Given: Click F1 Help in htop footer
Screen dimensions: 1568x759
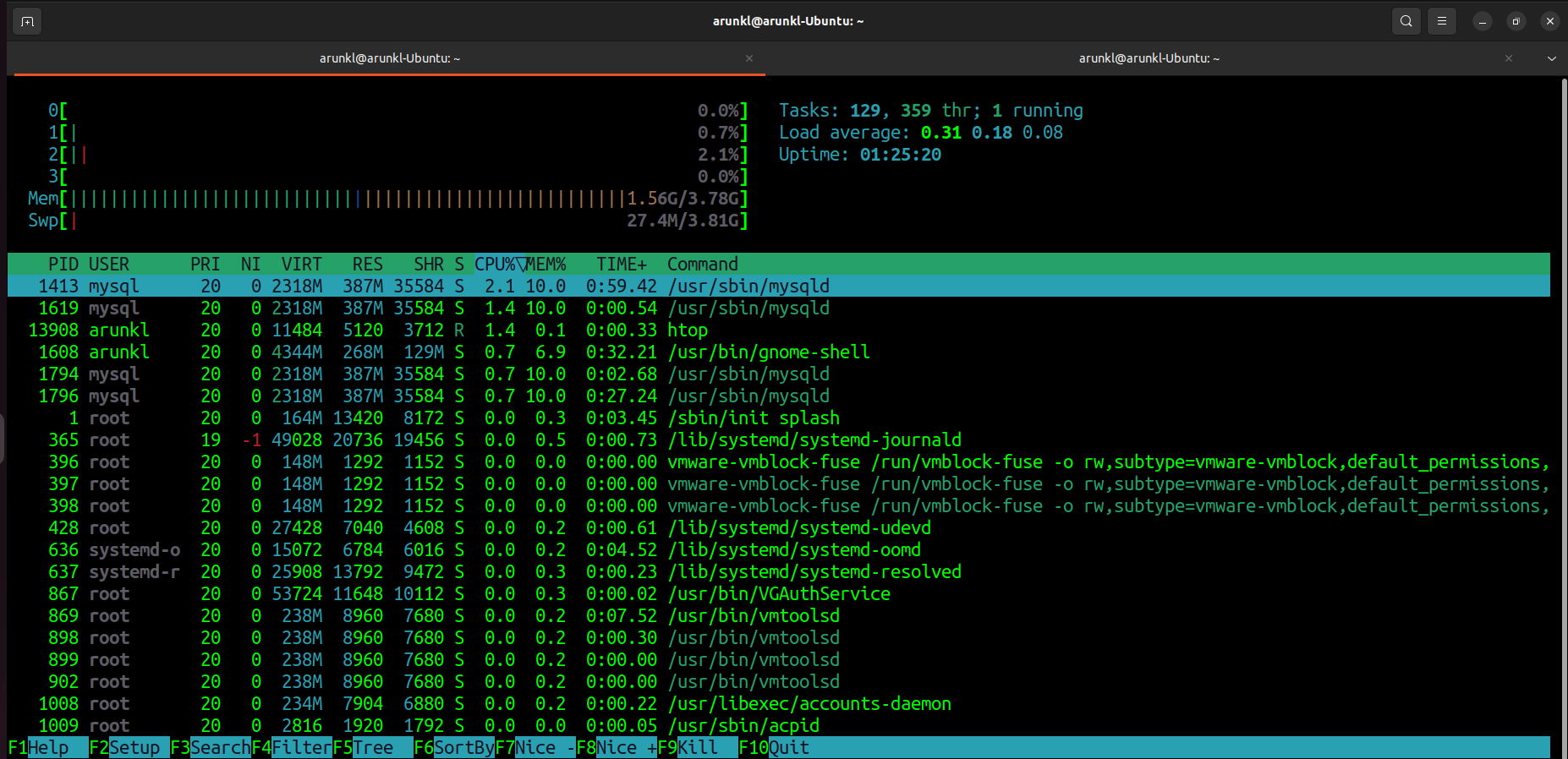Looking at the screenshot, I should pos(48,747).
